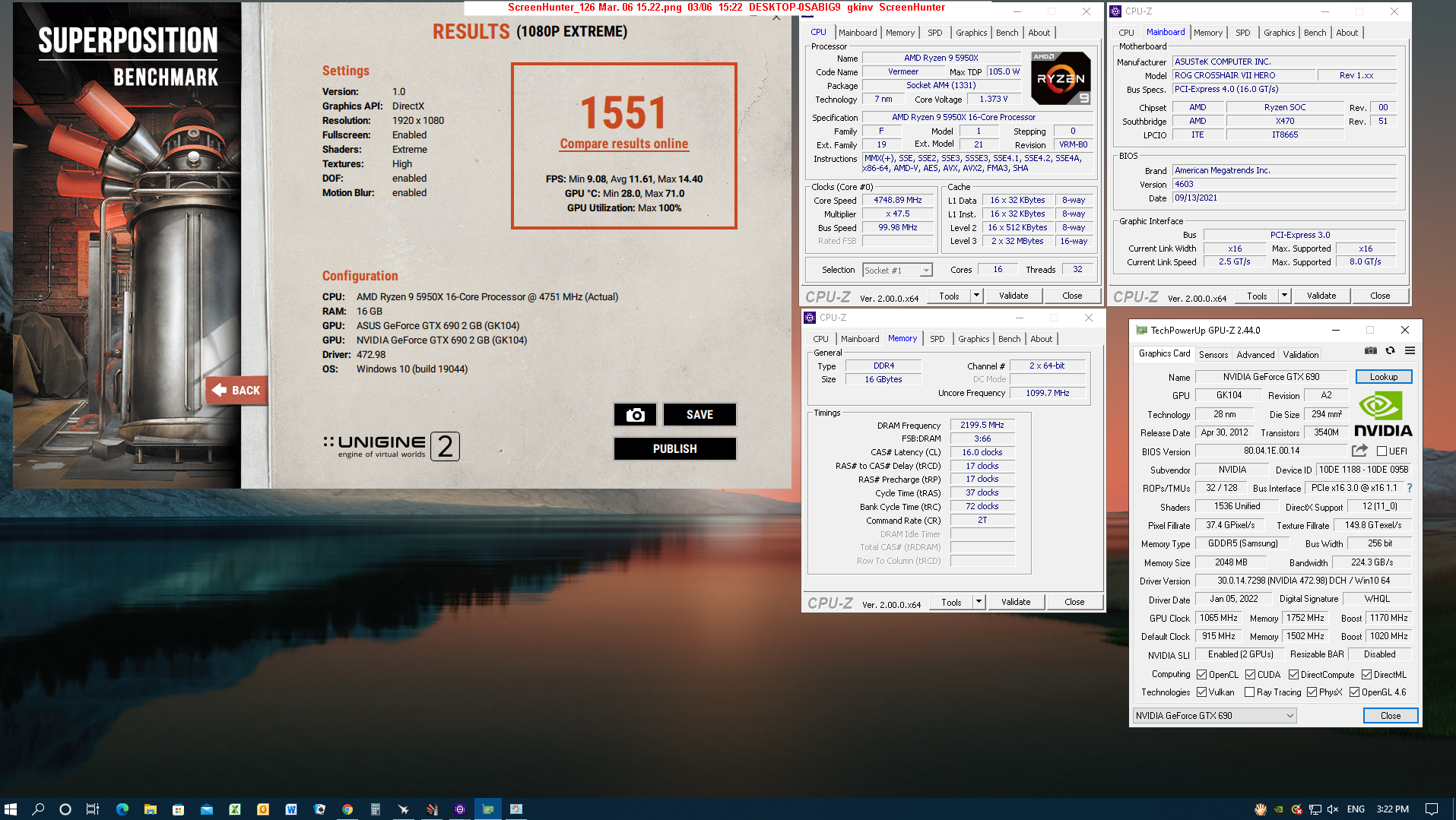Expand Tools dropdown arrow in CPU-Z Mainboard window

(x=1285, y=296)
